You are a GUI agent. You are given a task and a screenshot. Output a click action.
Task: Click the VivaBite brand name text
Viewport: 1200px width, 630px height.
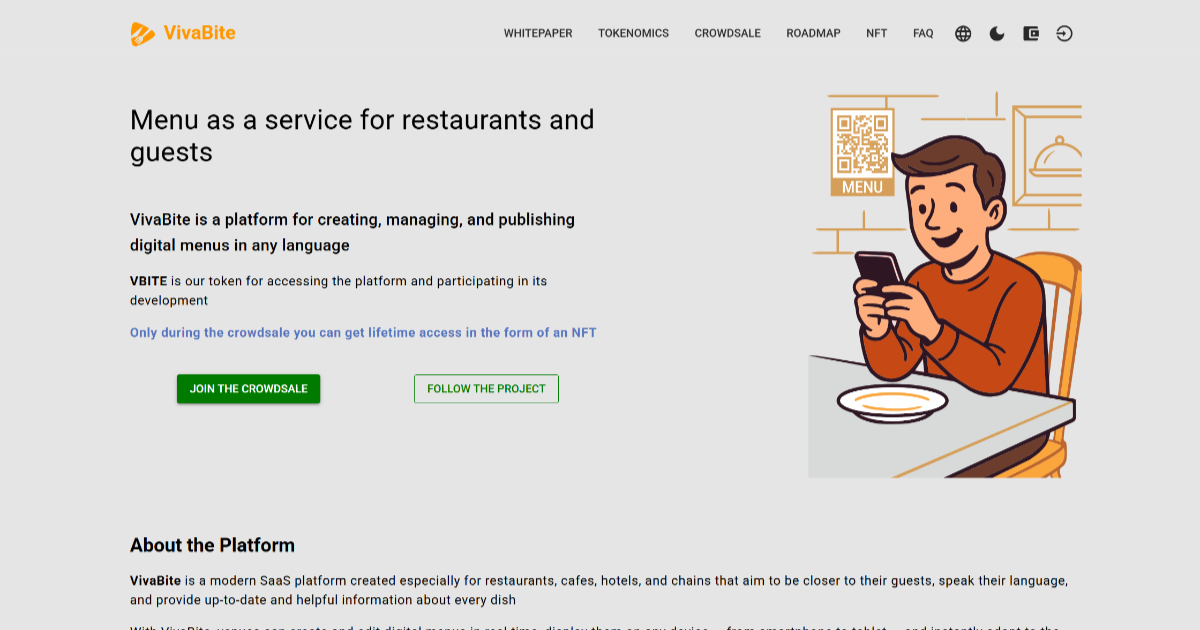coord(199,33)
